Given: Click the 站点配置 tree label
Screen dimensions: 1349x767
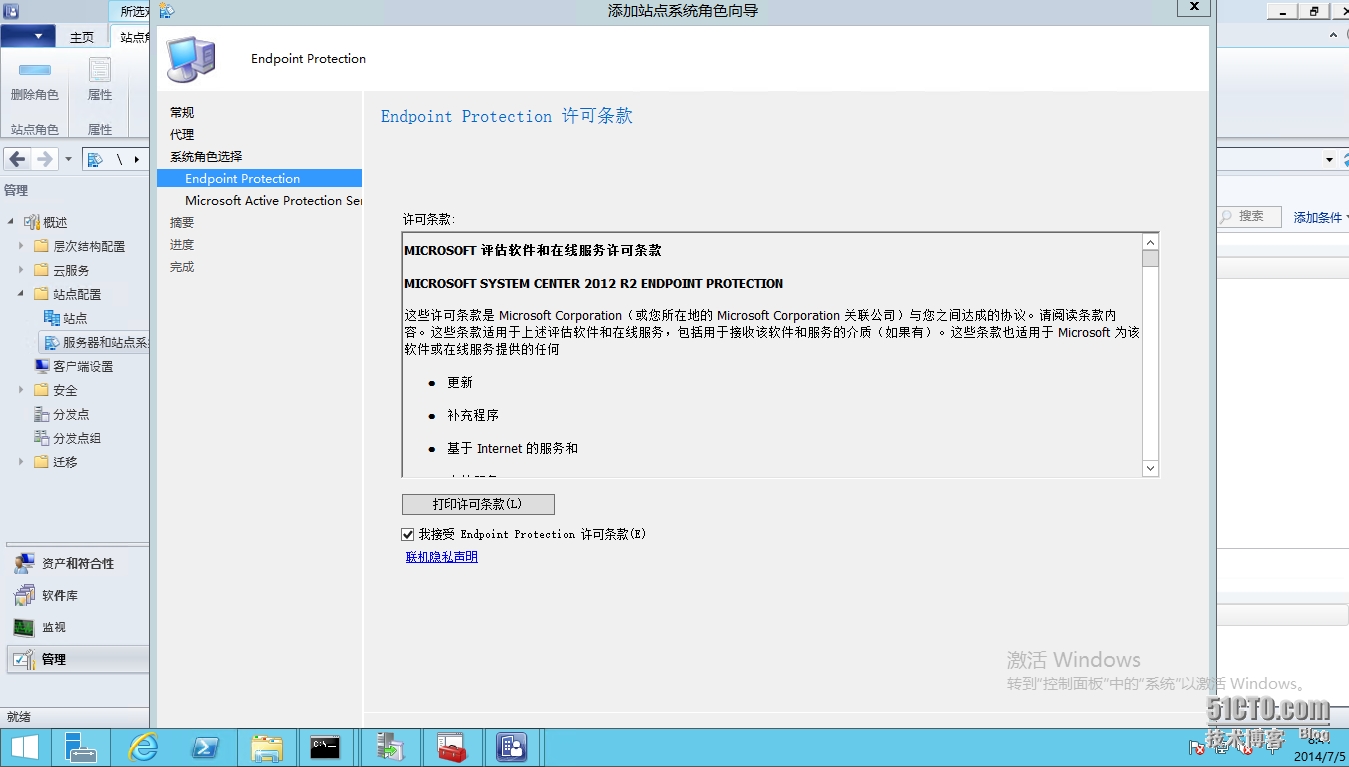Looking at the screenshot, I should tap(77, 294).
